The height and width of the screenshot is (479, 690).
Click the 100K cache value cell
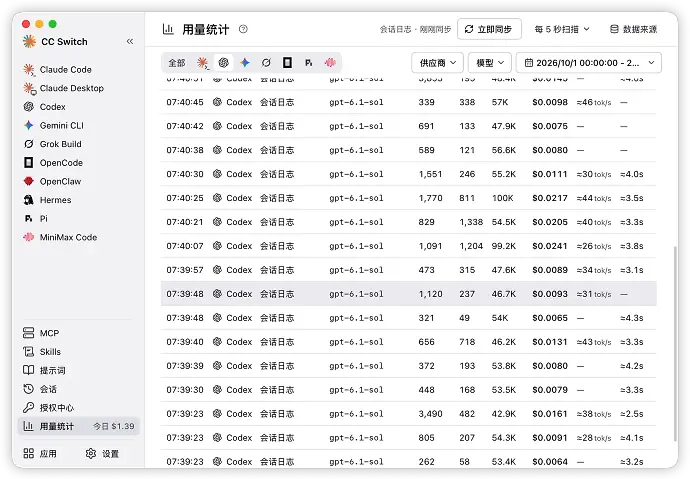(503, 198)
